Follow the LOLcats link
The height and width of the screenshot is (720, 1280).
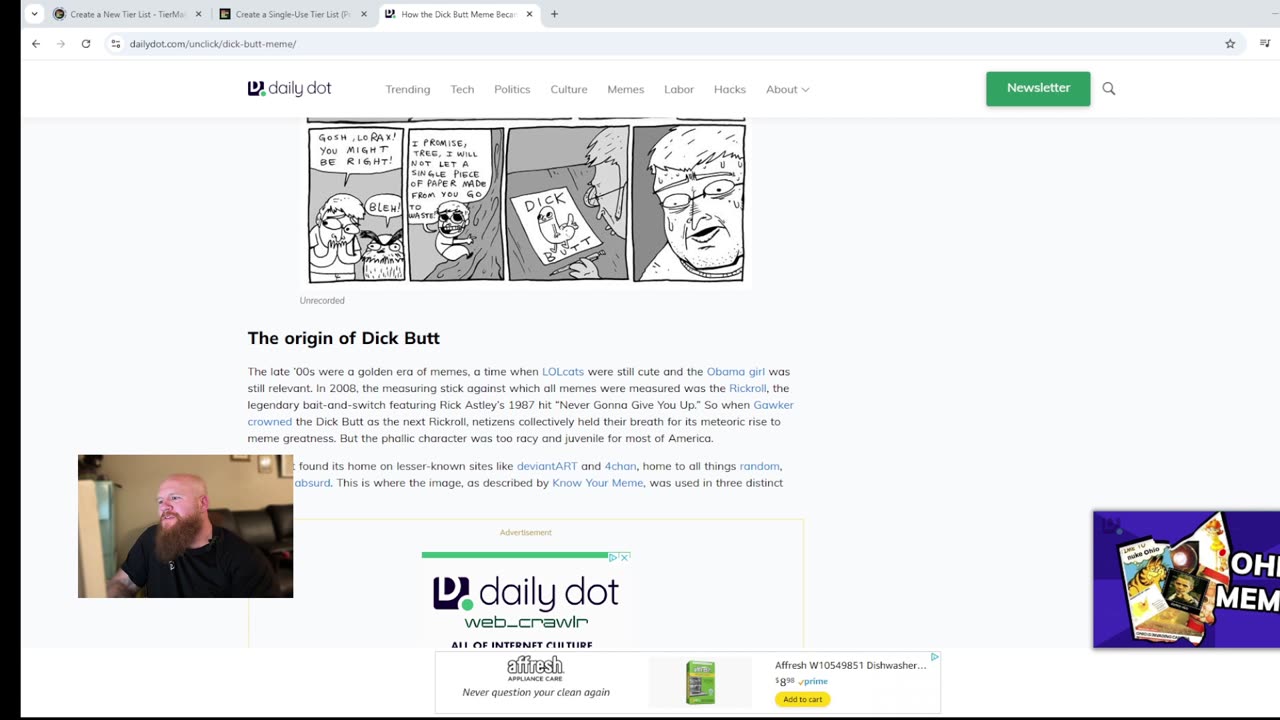pyautogui.click(x=563, y=371)
